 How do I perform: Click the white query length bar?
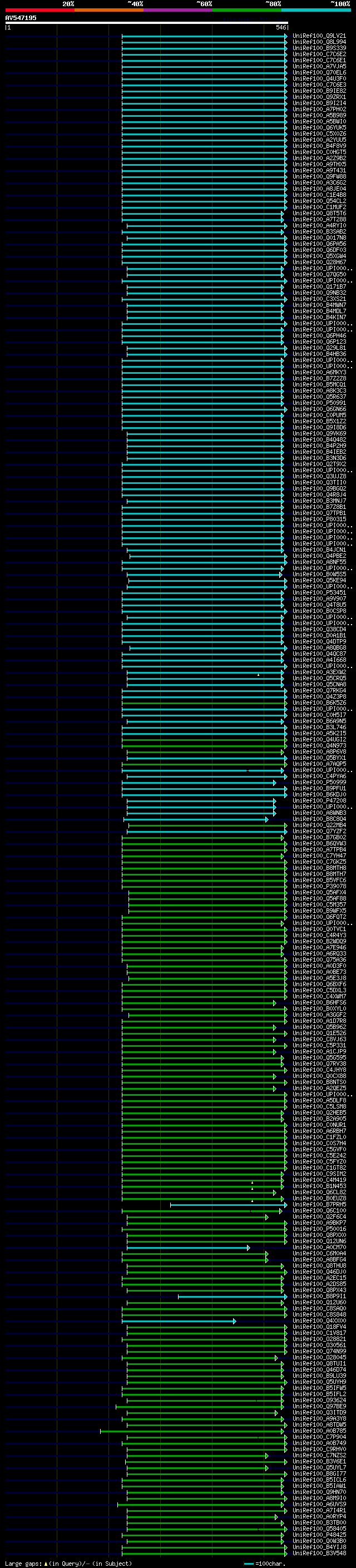147,22
